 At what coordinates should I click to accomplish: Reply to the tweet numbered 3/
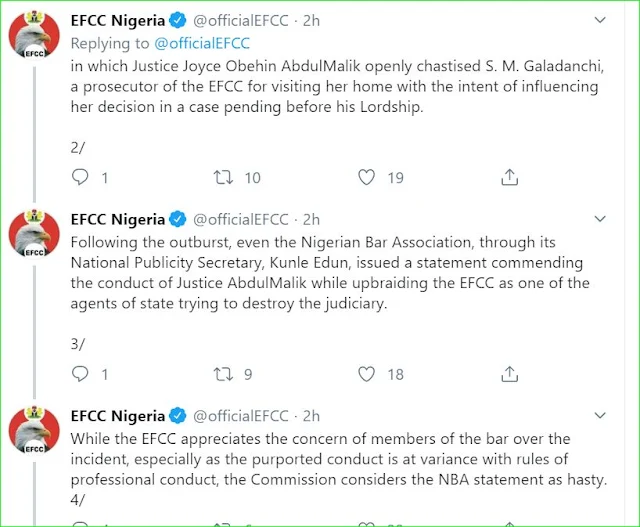point(80,374)
